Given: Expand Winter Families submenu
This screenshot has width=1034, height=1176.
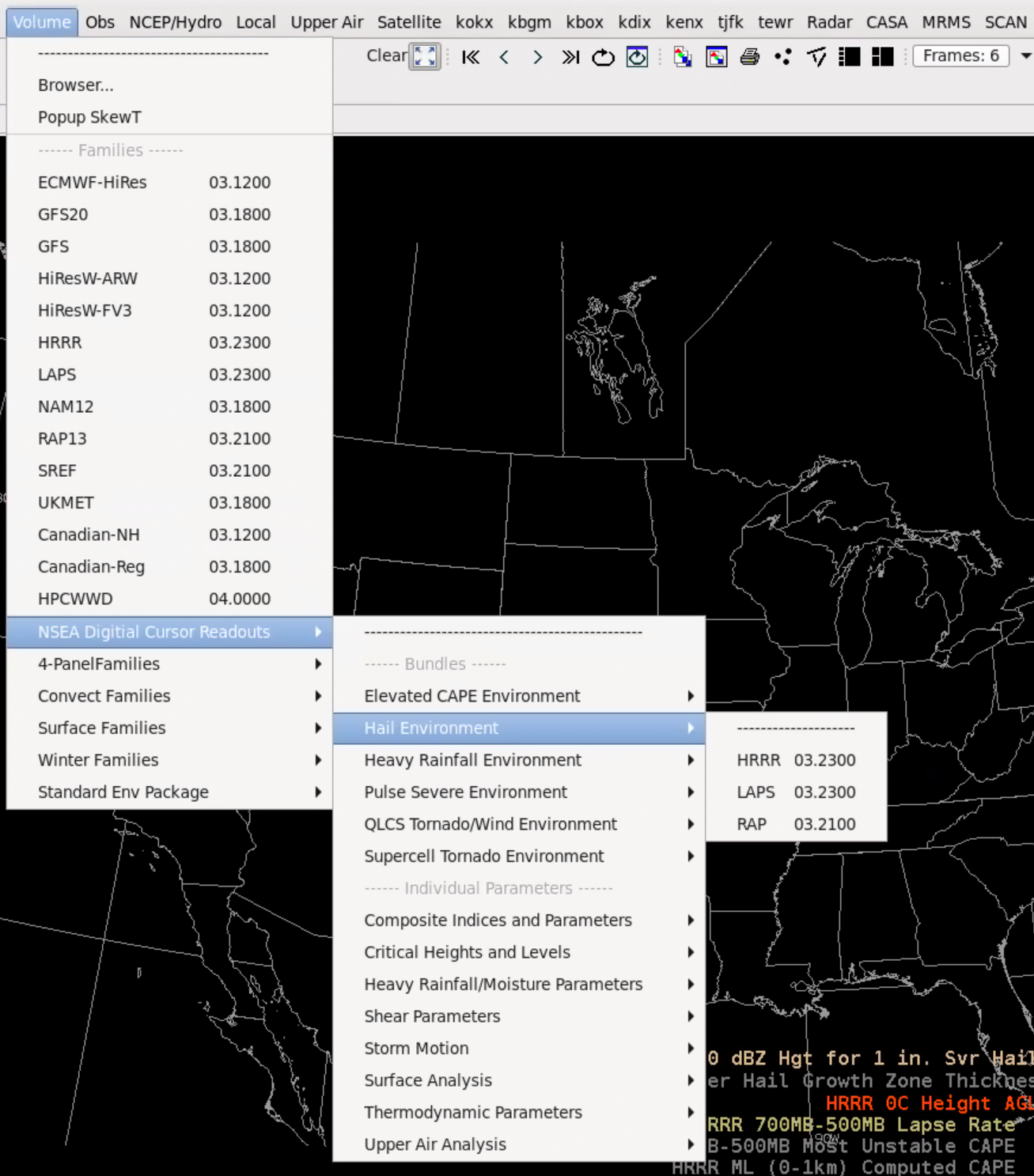Looking at the screenshot, I should (169, 760).
